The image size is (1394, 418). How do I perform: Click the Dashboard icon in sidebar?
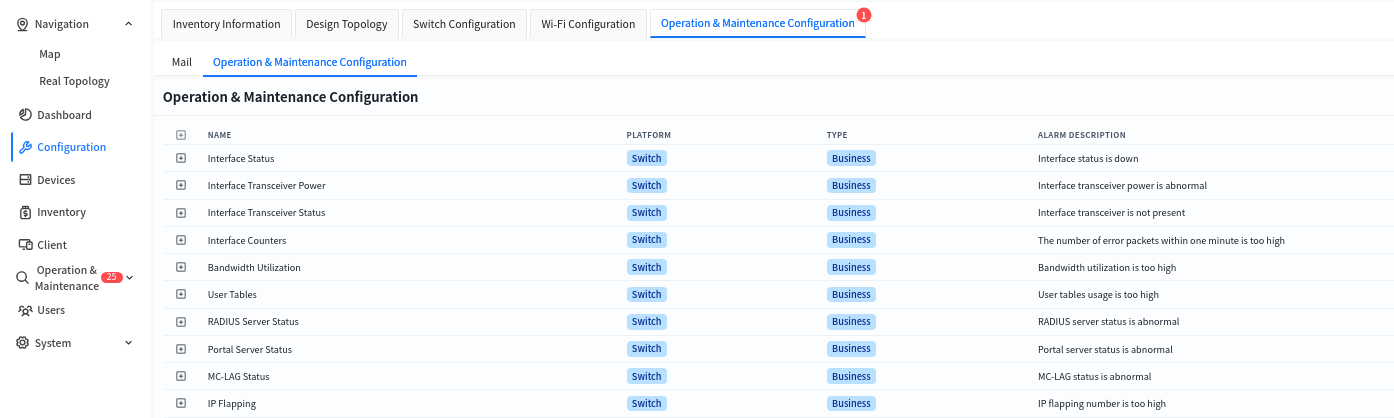(x=26, y=115)
